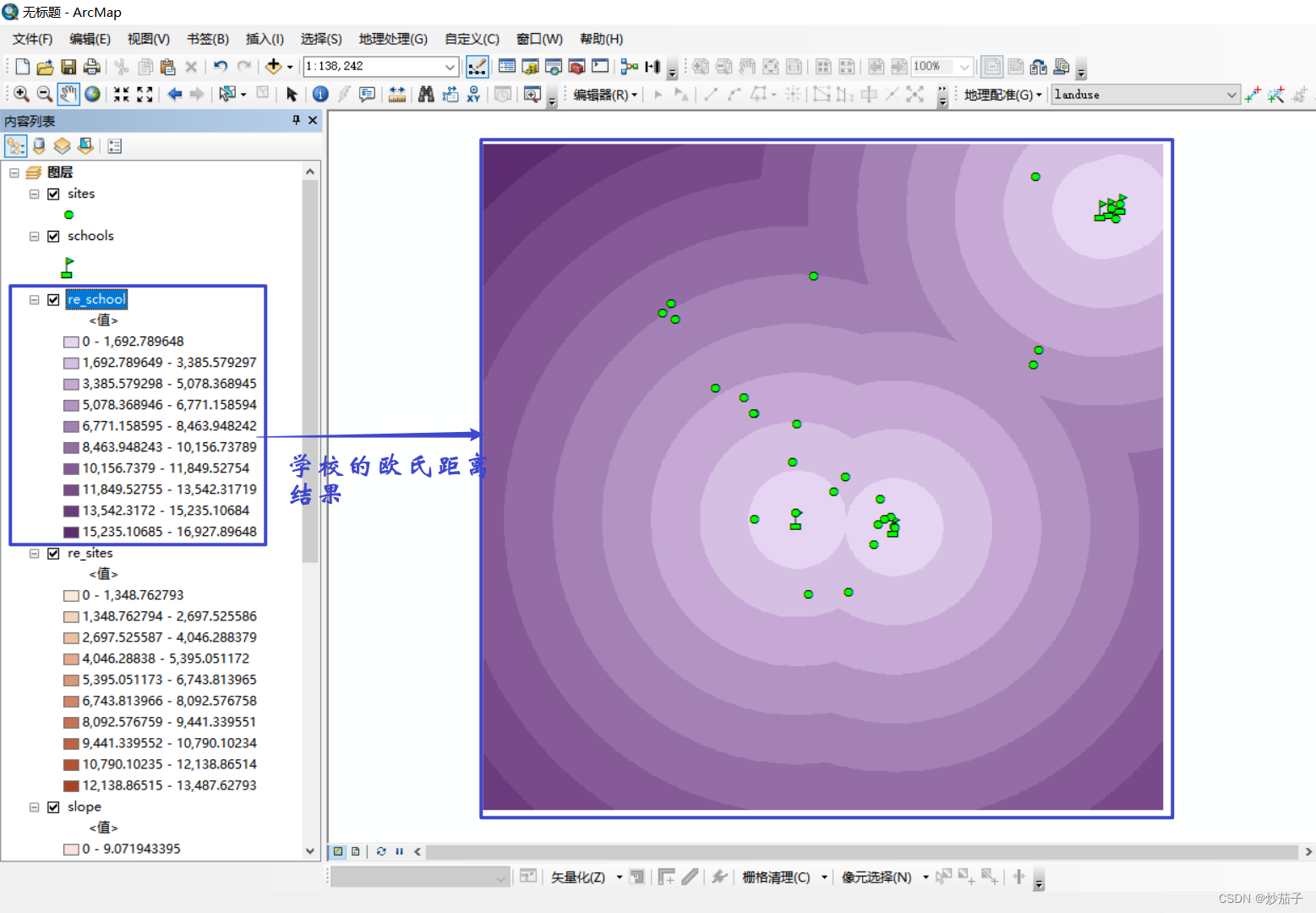Open the 文件(F) menu
This screenshot has width=1316, height=913.
tap(32, 39)
